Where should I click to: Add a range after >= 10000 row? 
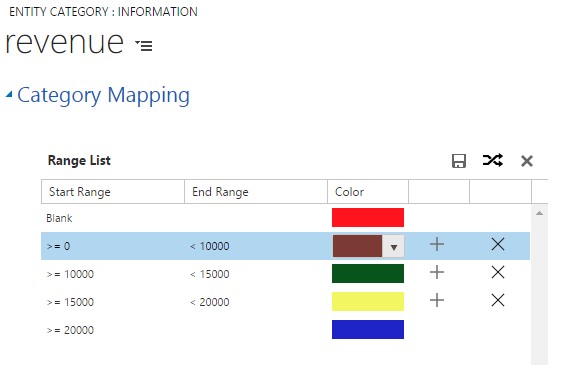[437, 272]
